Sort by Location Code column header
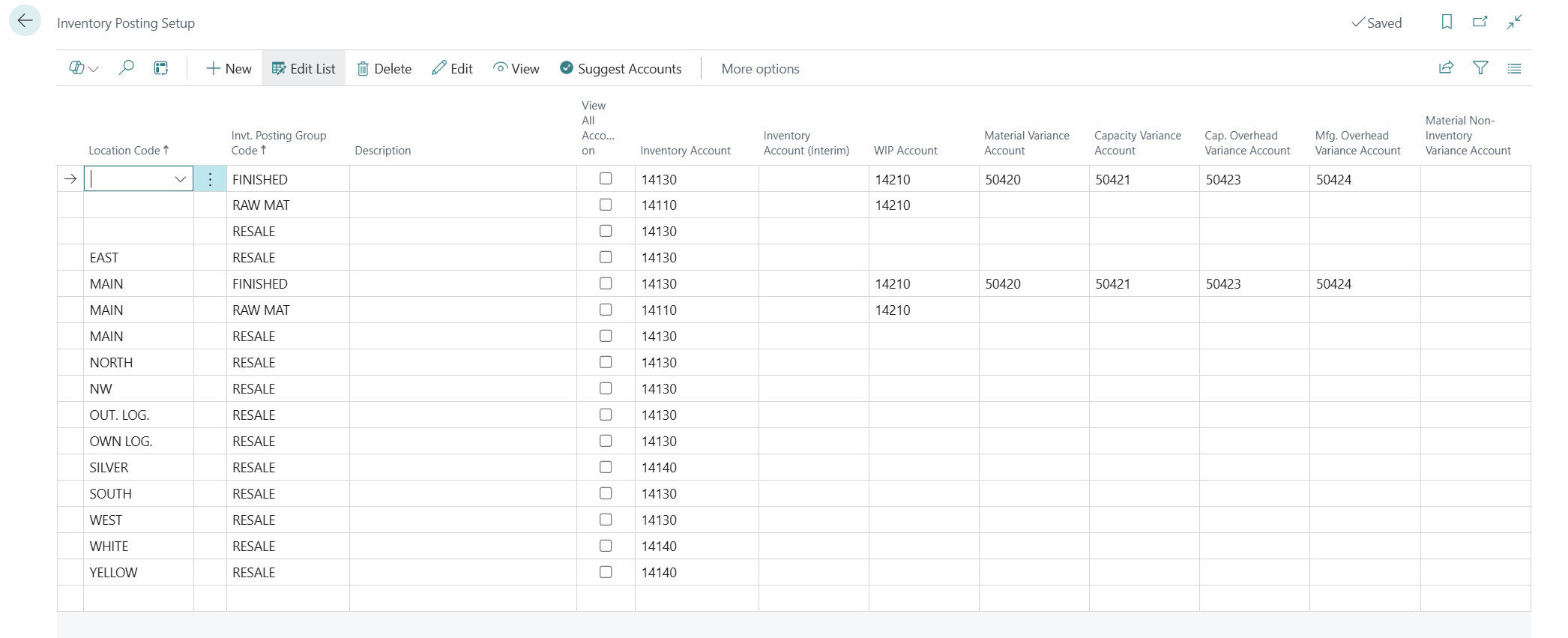 pos(128,150)
